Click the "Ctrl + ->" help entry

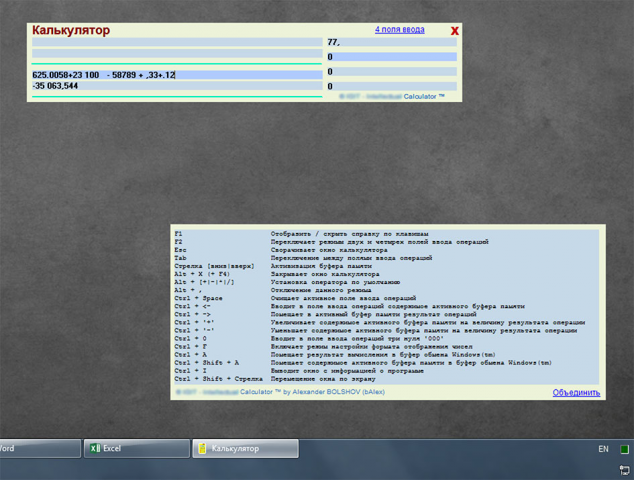[192, 315]
